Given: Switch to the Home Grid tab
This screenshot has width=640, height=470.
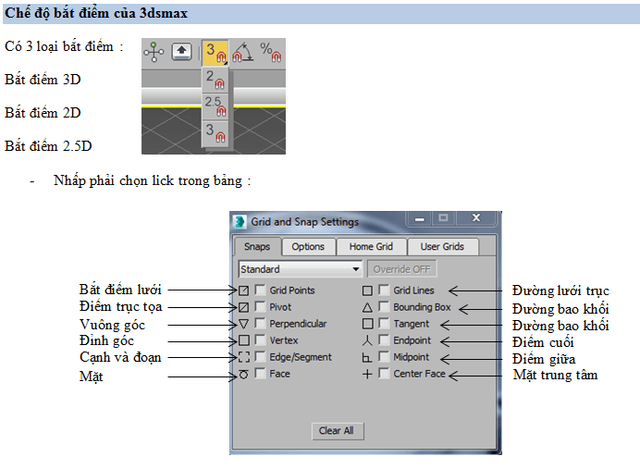Looking at the screenshot, I should pos(371,247).
